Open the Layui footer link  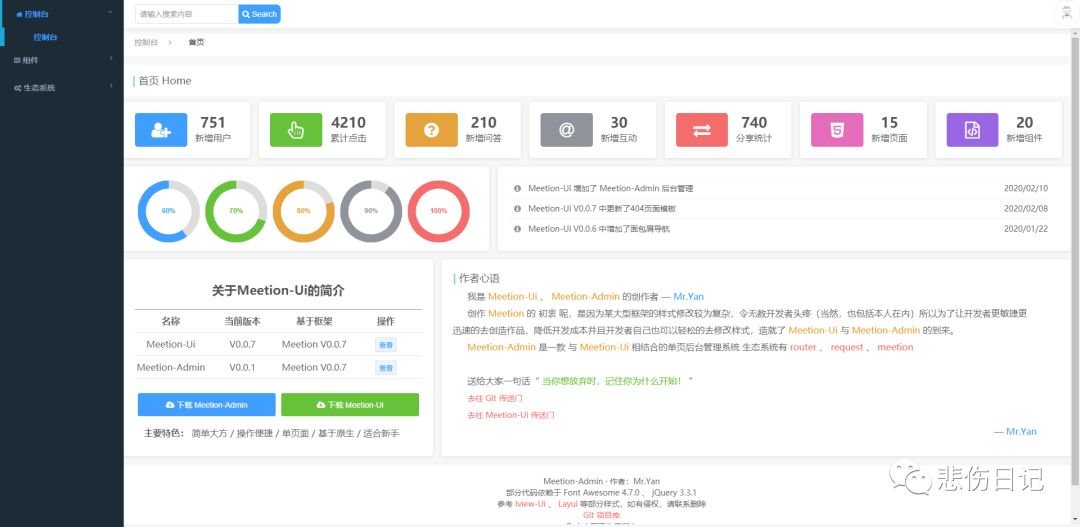coord(568,504)
